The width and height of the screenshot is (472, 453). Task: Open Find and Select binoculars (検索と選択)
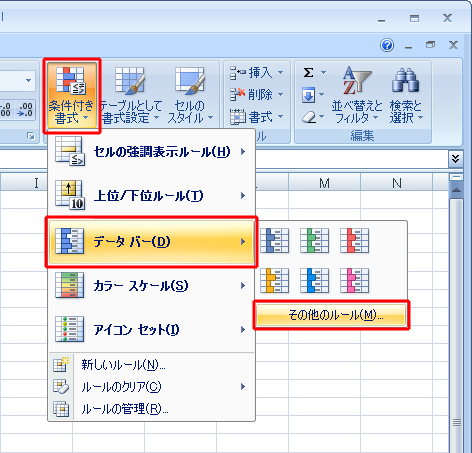[x=406, y=95]
